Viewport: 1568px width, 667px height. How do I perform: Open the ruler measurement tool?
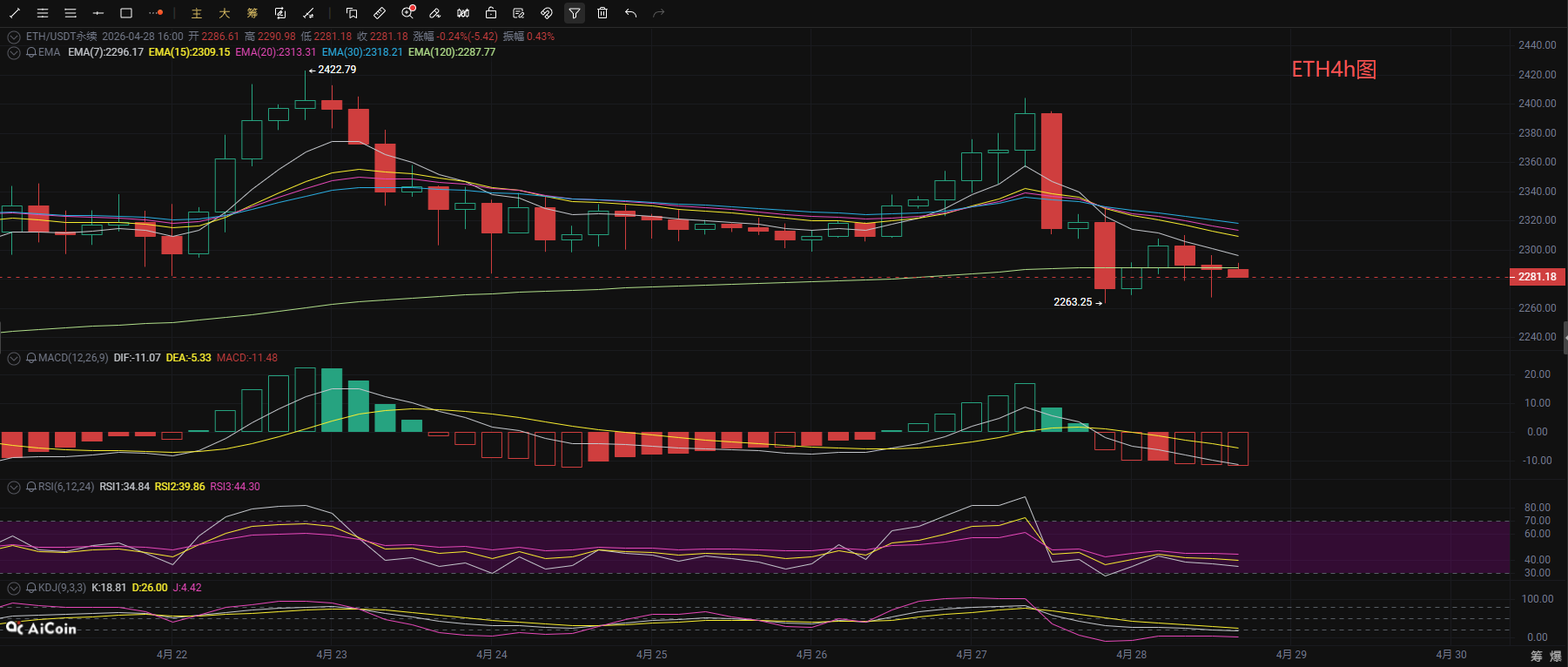(380, 13)
